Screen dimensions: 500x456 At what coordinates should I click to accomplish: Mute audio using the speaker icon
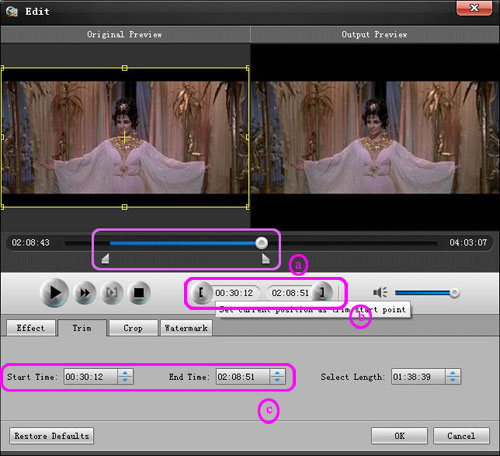380,292
